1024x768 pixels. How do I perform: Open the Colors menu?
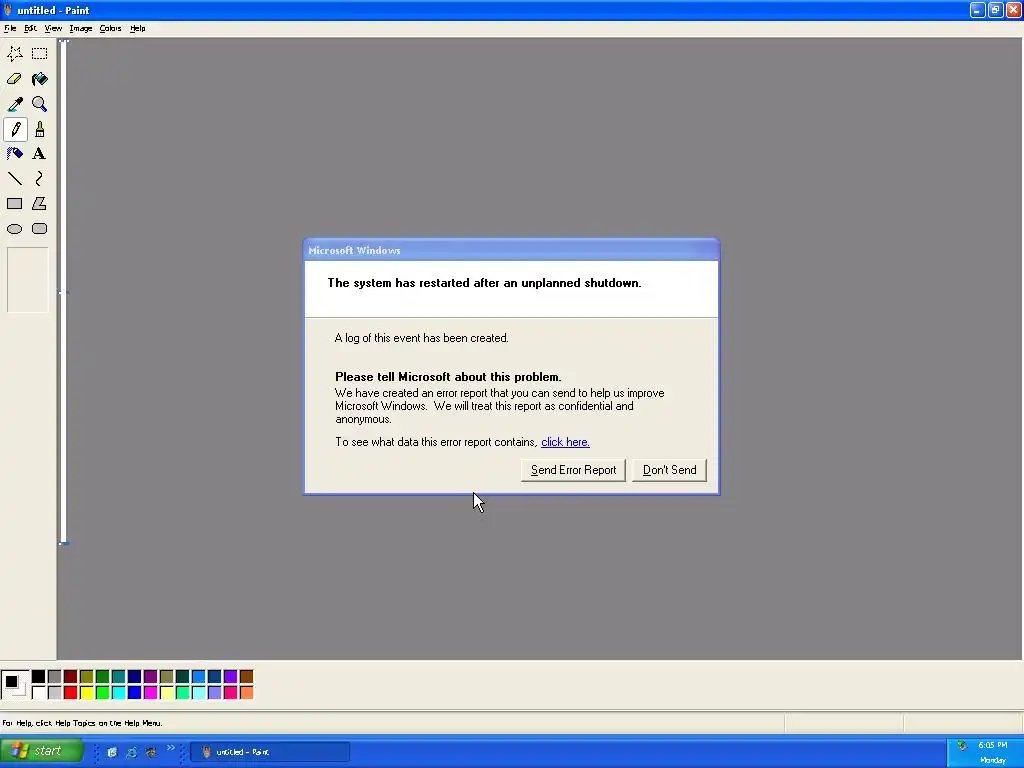click(x=110, y=29)
